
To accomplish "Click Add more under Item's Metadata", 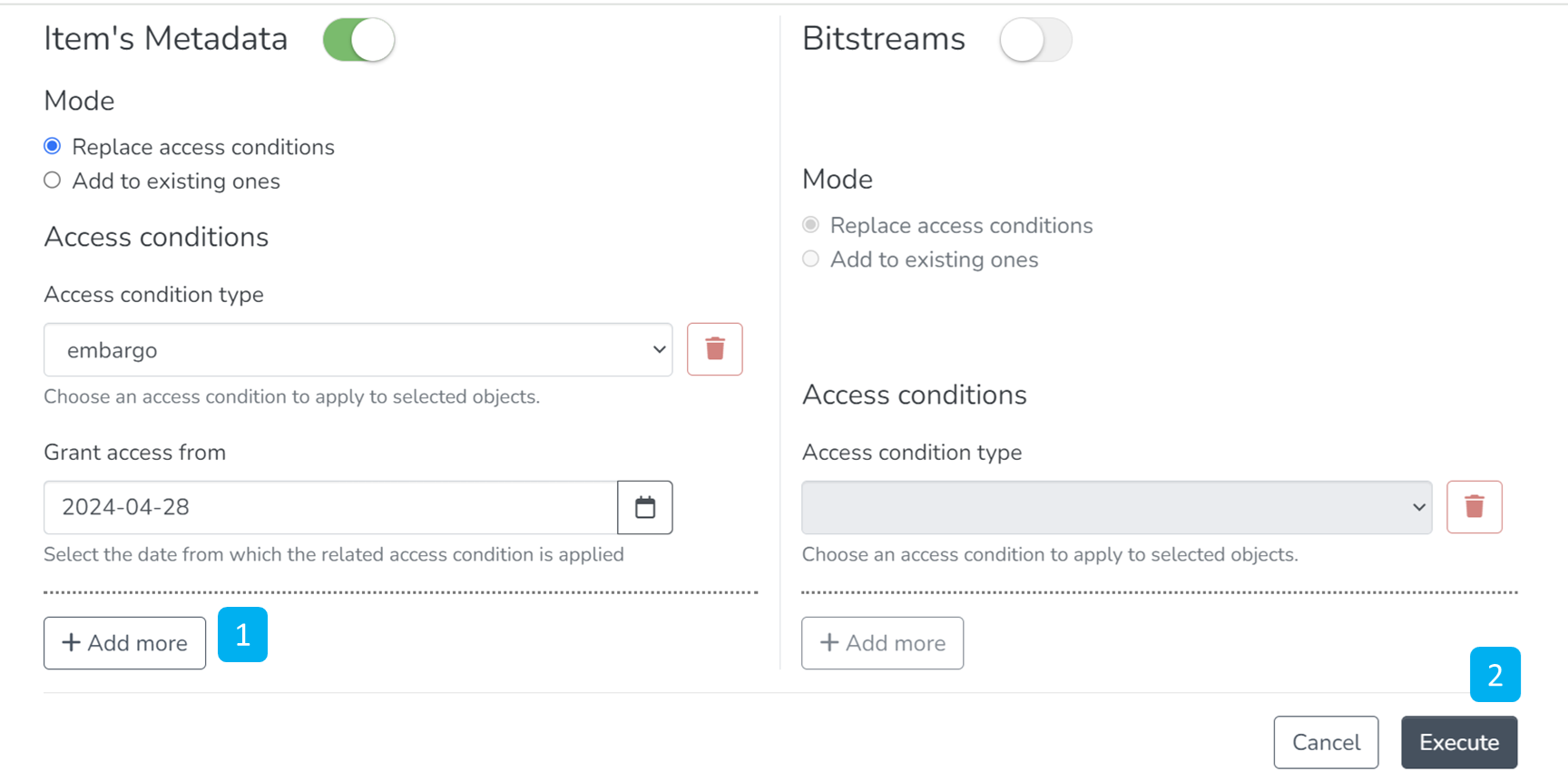I will click(124, 643).
